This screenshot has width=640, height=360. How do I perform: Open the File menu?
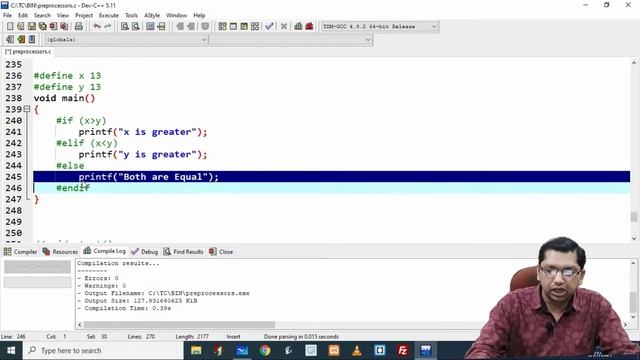(7, 15)
